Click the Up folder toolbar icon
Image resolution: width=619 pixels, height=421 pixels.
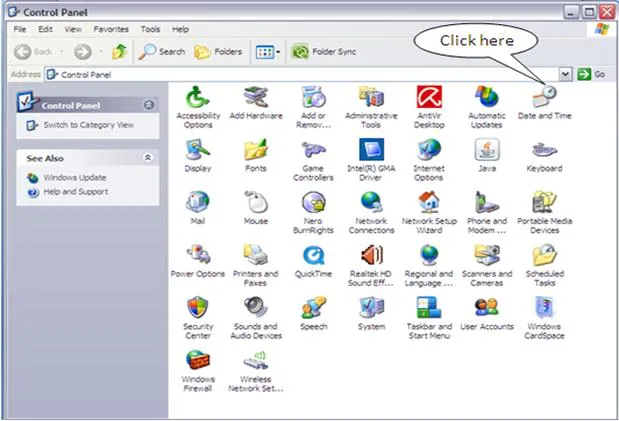[119, 52]
